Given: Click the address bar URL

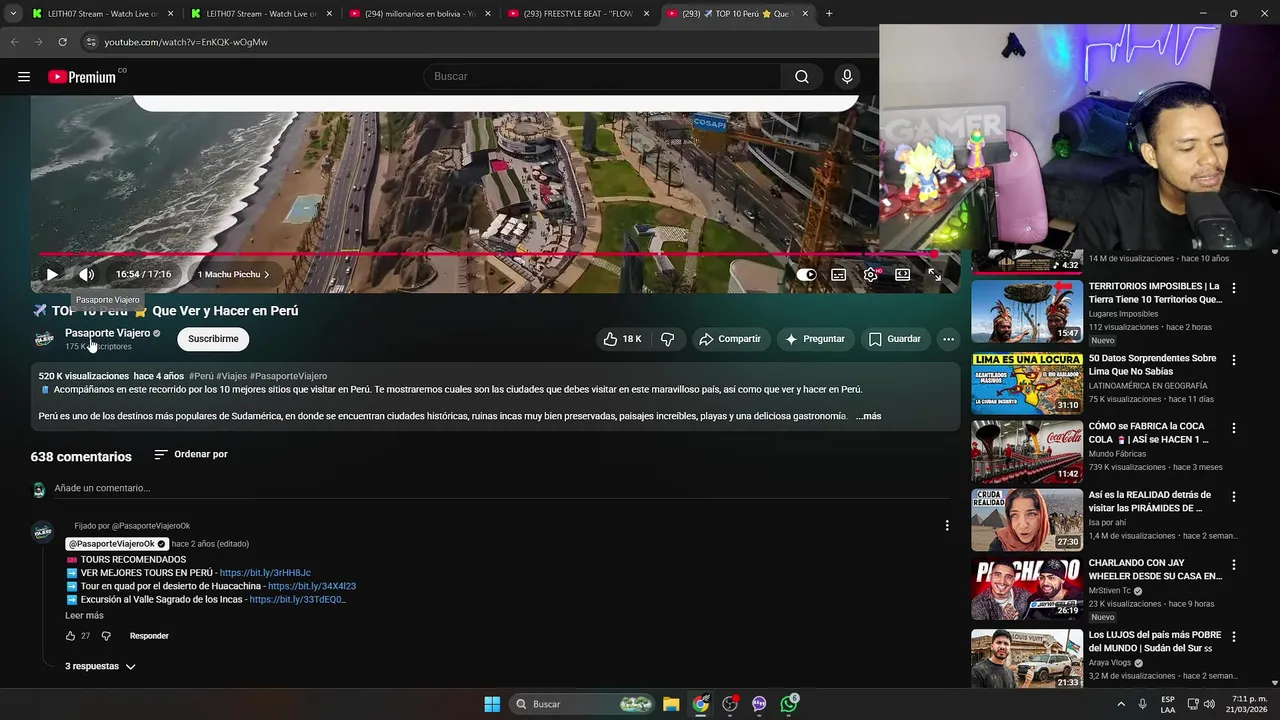Looking at the screenshot, I should 186,42.
